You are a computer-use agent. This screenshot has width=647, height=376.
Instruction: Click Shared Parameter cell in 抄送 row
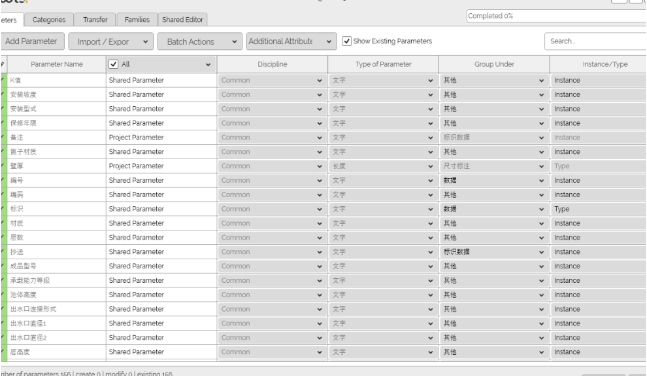point(161,252)
